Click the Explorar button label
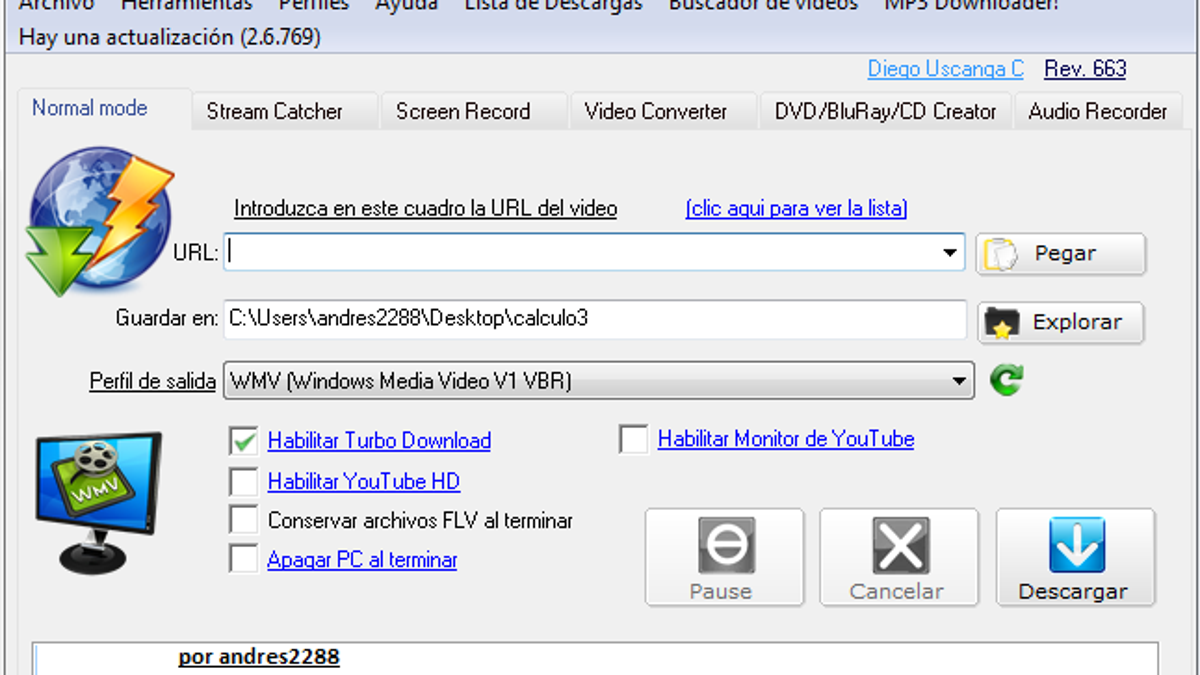Screen dimensions: 1200x675 [x=1077, y=322]
